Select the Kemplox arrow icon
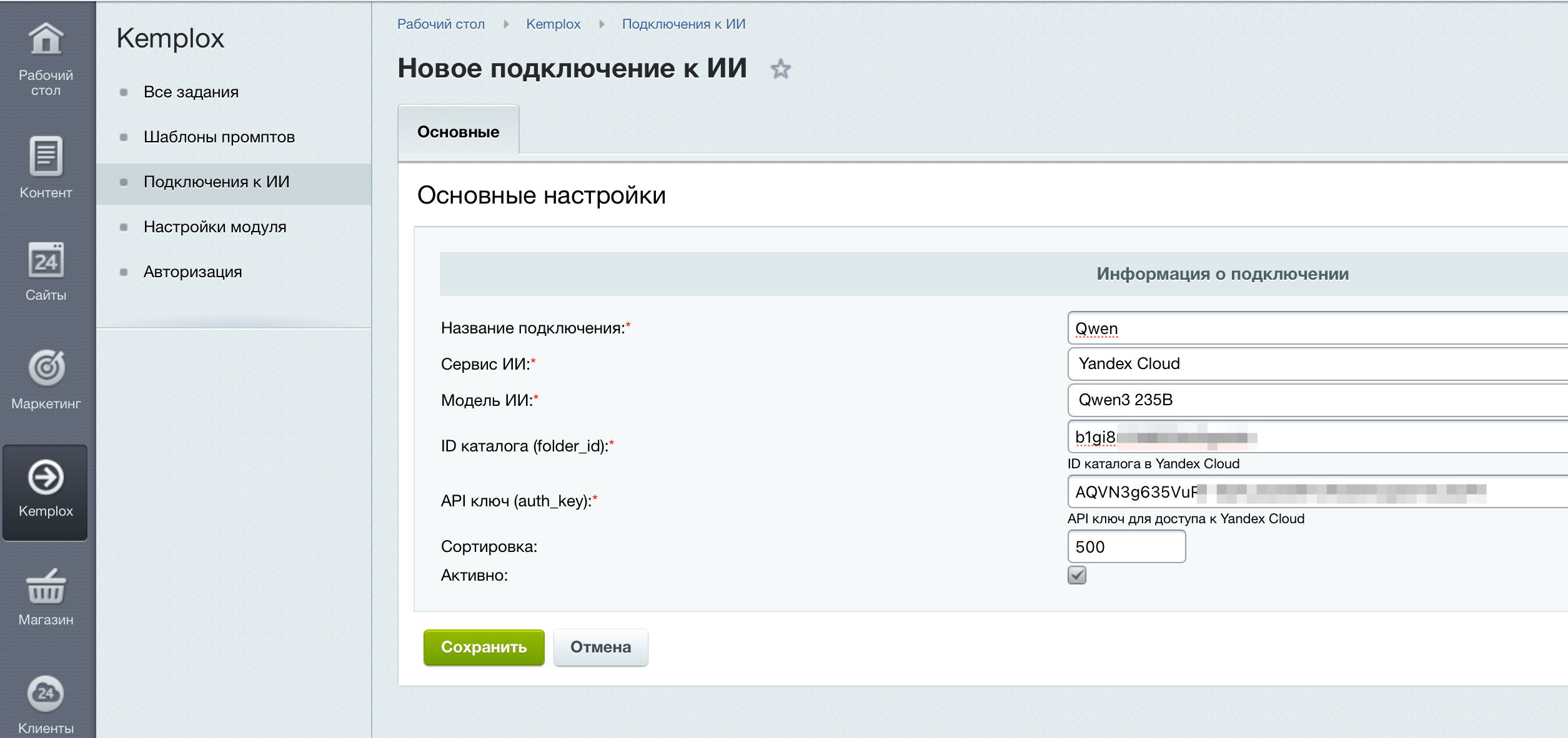Viewport: 1568px width, 738px height. pyautogui.click(x=46, y=478)
